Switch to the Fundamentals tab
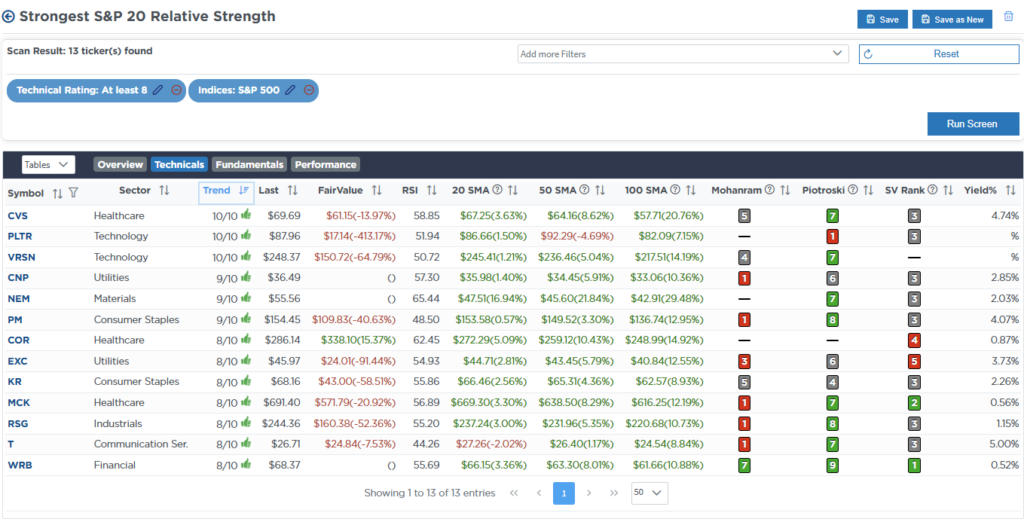 point(249,165)
